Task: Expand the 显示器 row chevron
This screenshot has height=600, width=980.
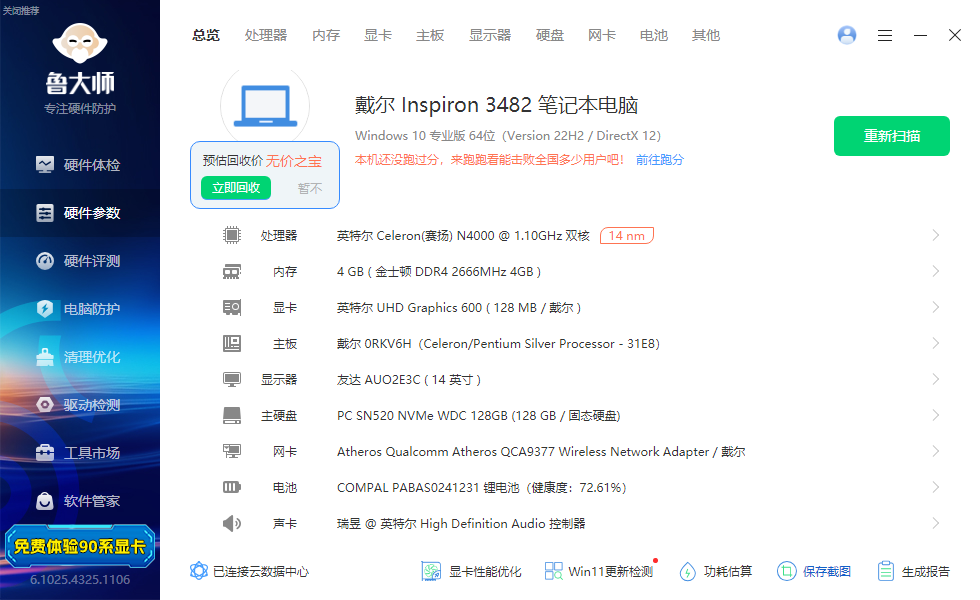Action: point(936,379)
